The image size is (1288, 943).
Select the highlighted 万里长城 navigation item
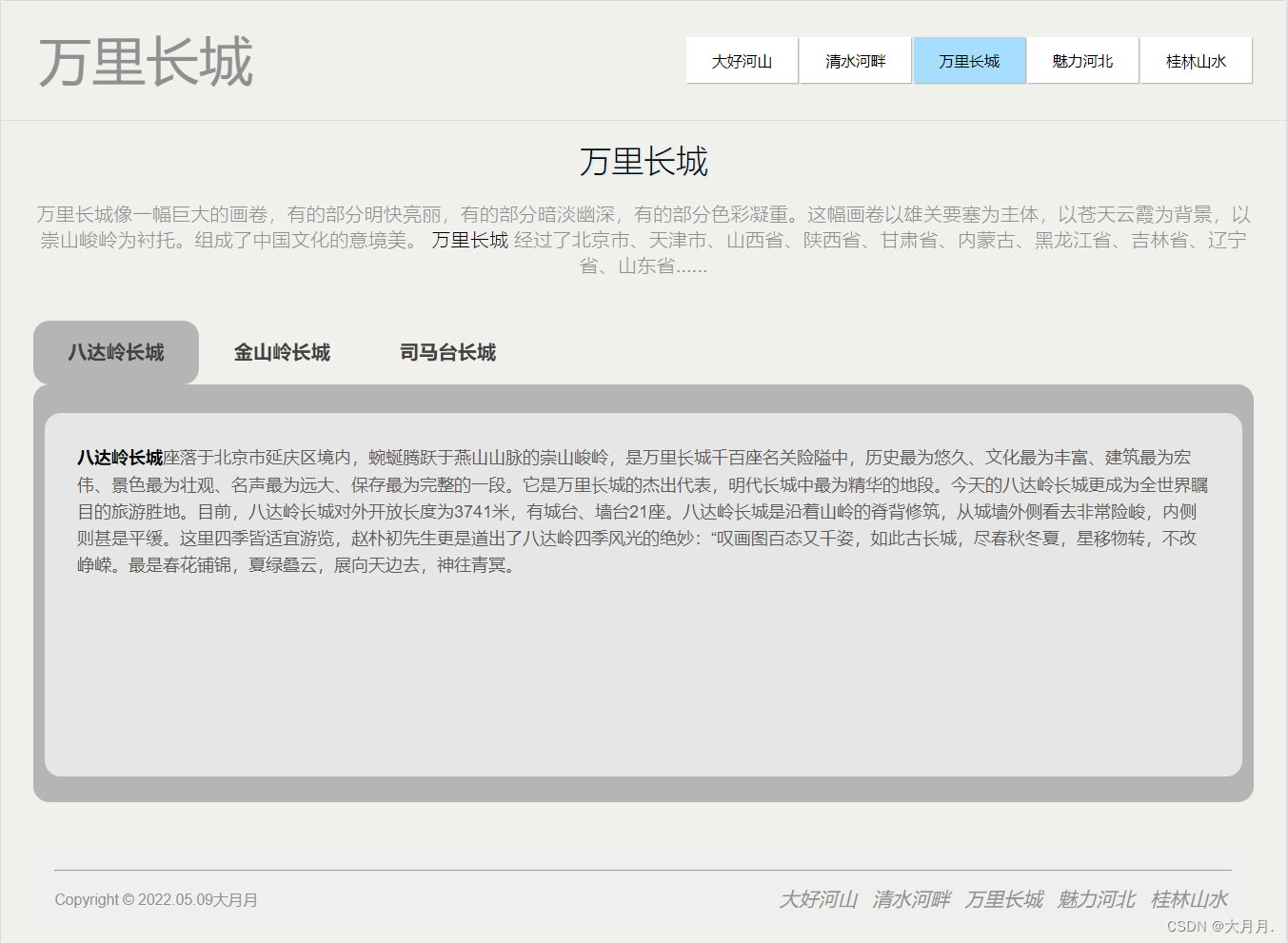969,61
